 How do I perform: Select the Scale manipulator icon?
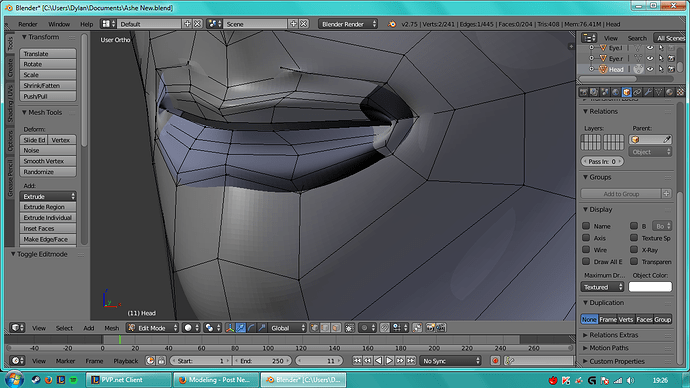click(x=262, y=328)
